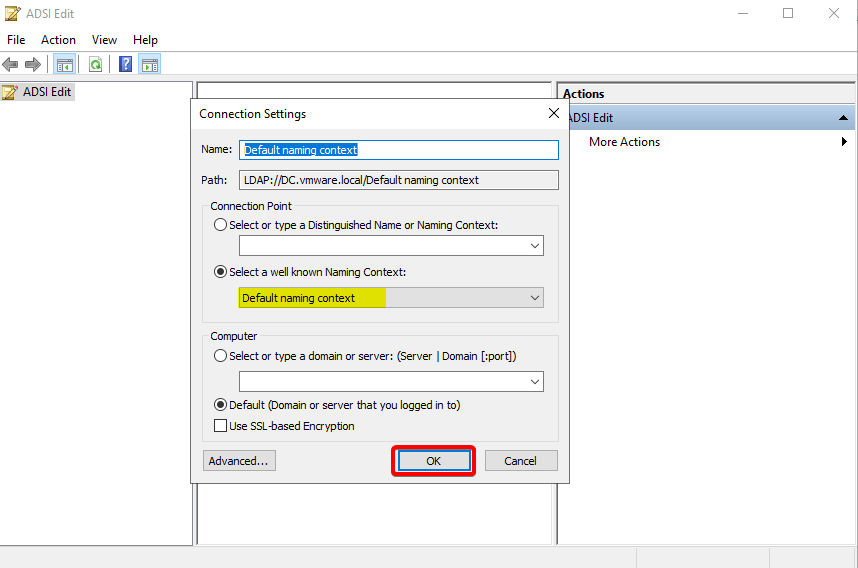This screenshot has width=858, height=568.
Task: Toggle the Show/Hide Action Pane icon
Action: tap(150, 65)
